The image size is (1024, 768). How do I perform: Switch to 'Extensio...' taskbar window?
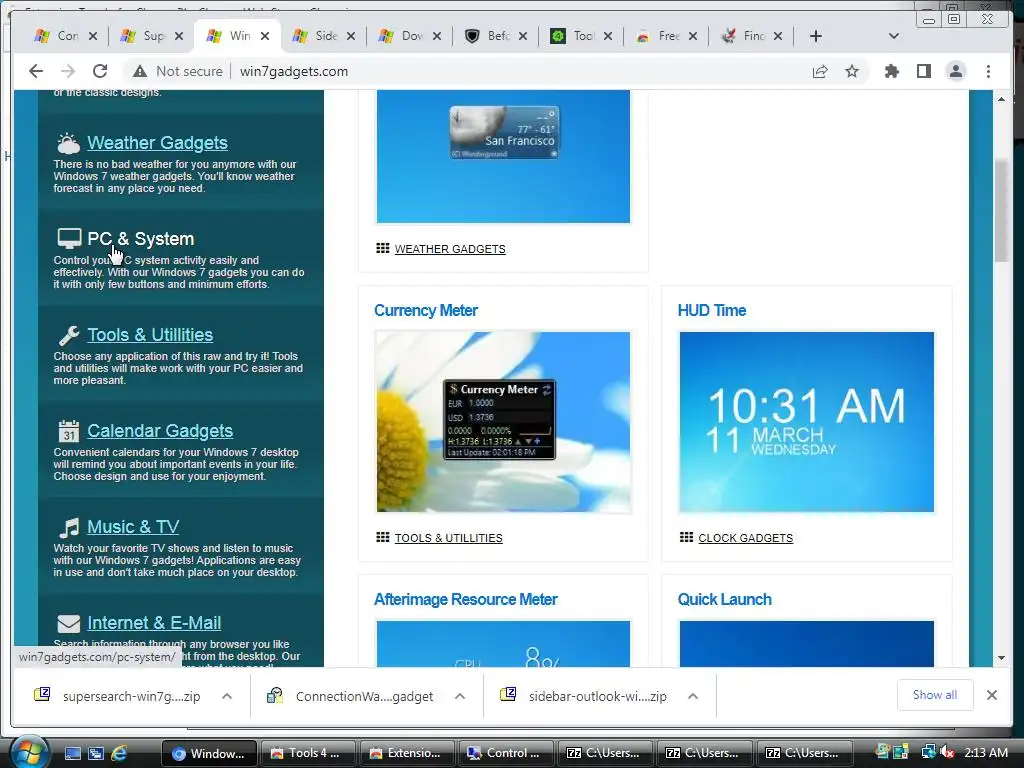(x=407, y=753)
